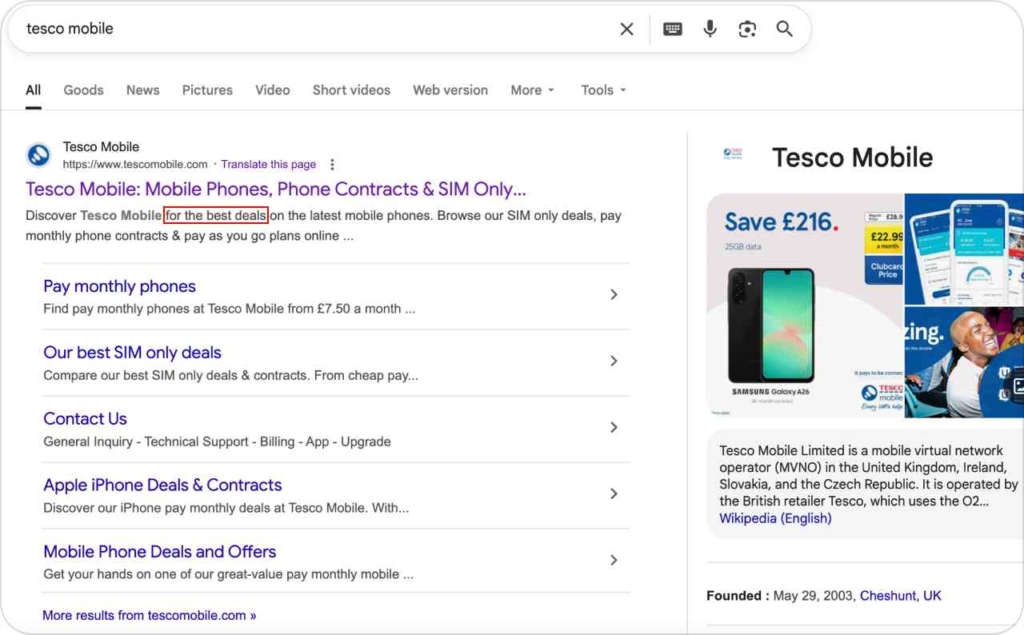The height and width of the screenshot is (635, 1024).
Task: Open the three-dot options beside the Tesco Mobile result
Action: click(x=332, y=164)
